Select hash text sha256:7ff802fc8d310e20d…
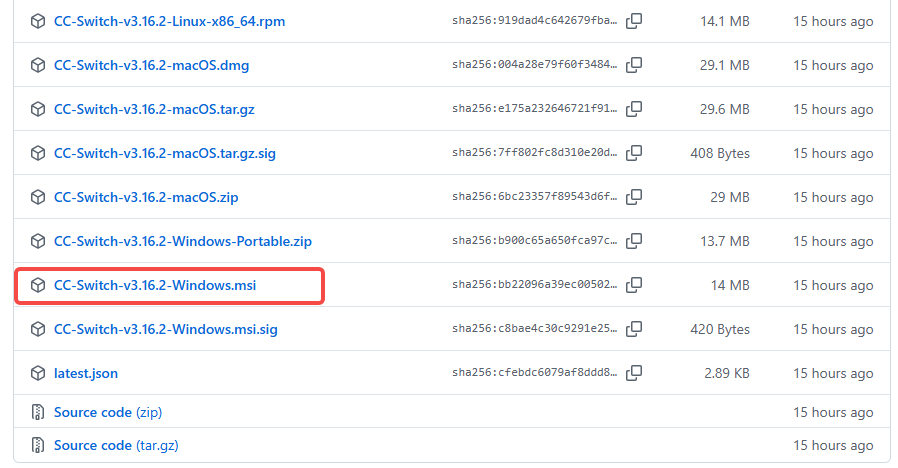The width and height of the screenshot is (898, 468). point(534,152)
